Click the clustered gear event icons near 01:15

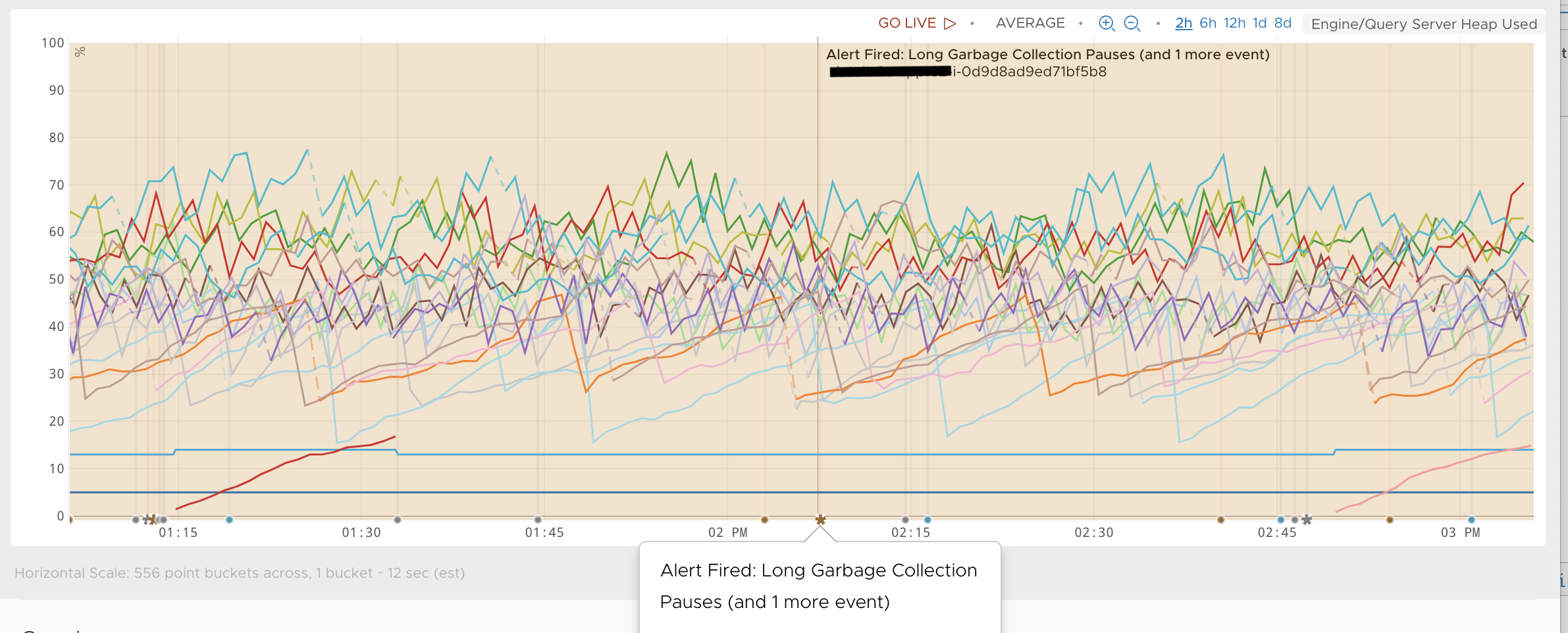click(x=149, y=520)
